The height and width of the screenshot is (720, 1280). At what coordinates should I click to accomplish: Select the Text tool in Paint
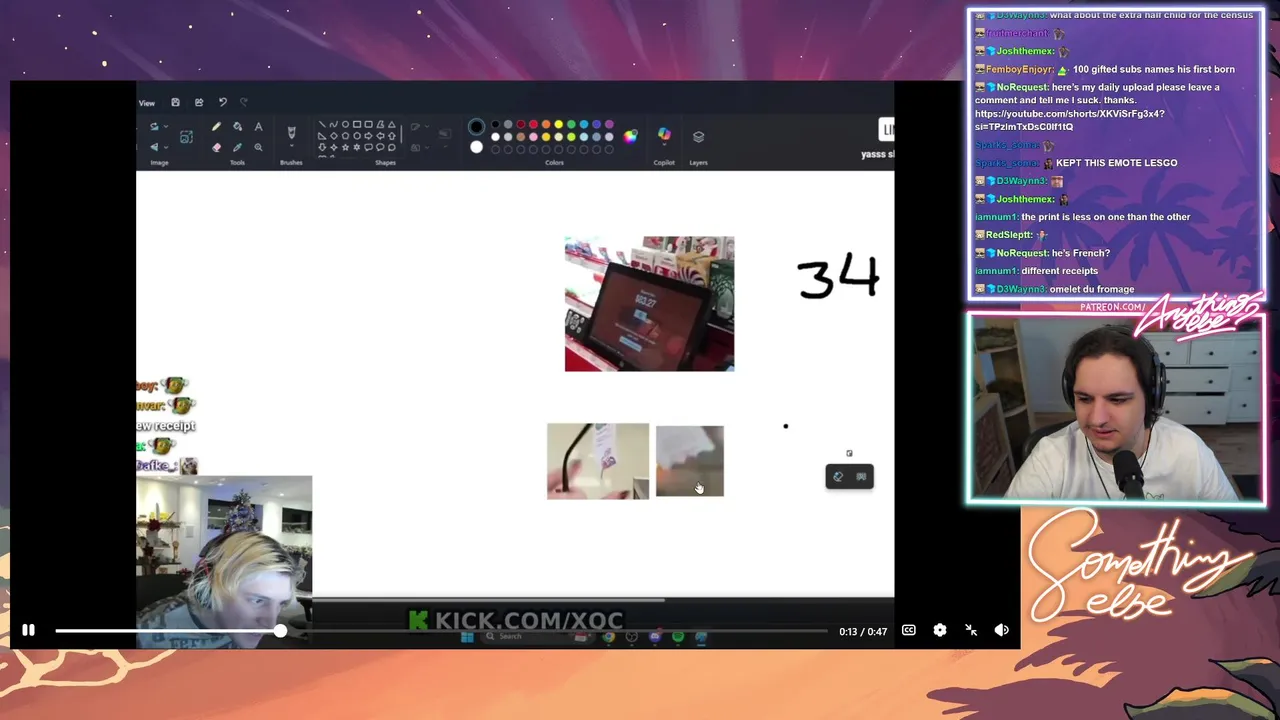(258, 126)
